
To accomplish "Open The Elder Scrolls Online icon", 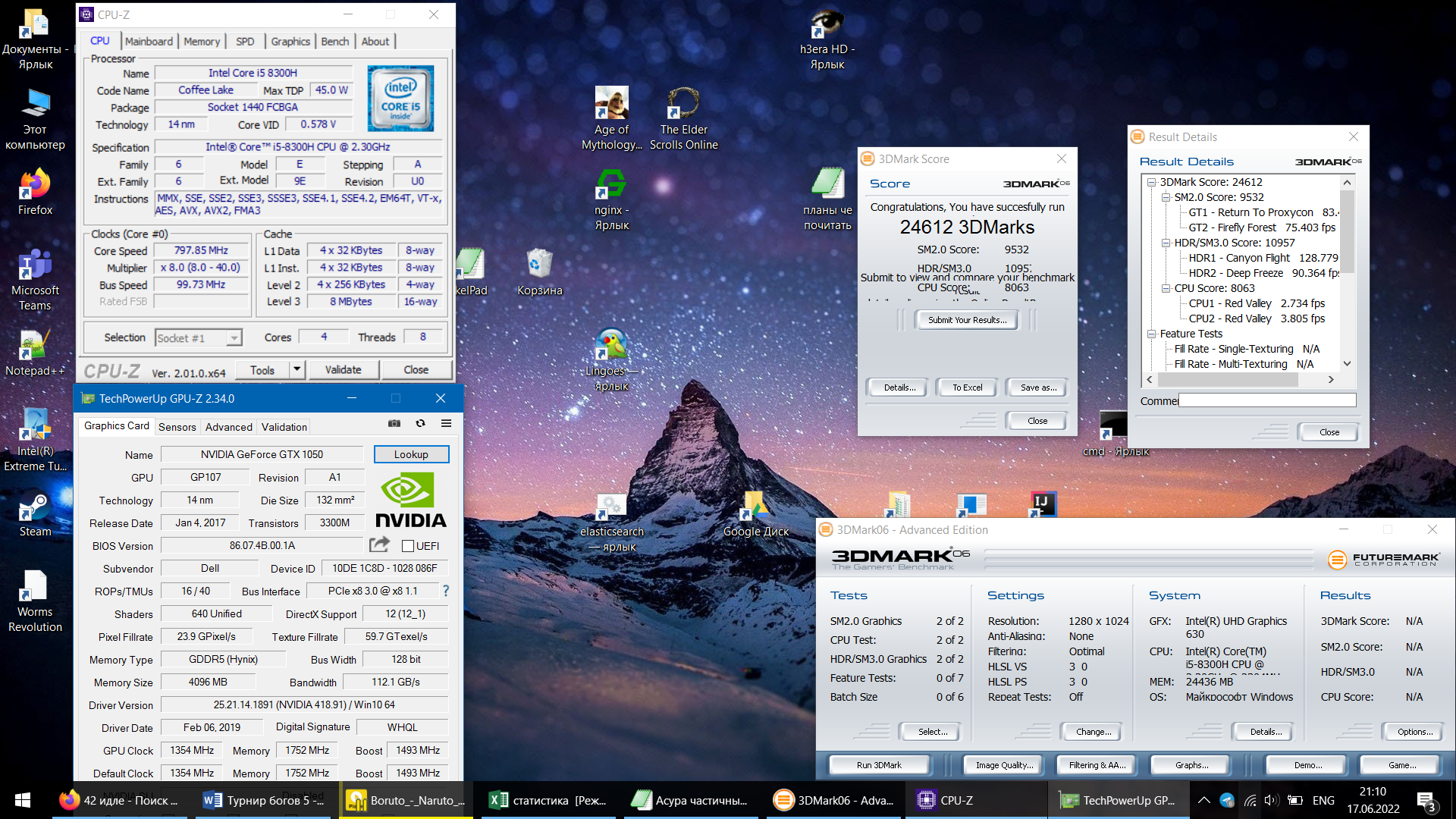I will tap(683, 119).
